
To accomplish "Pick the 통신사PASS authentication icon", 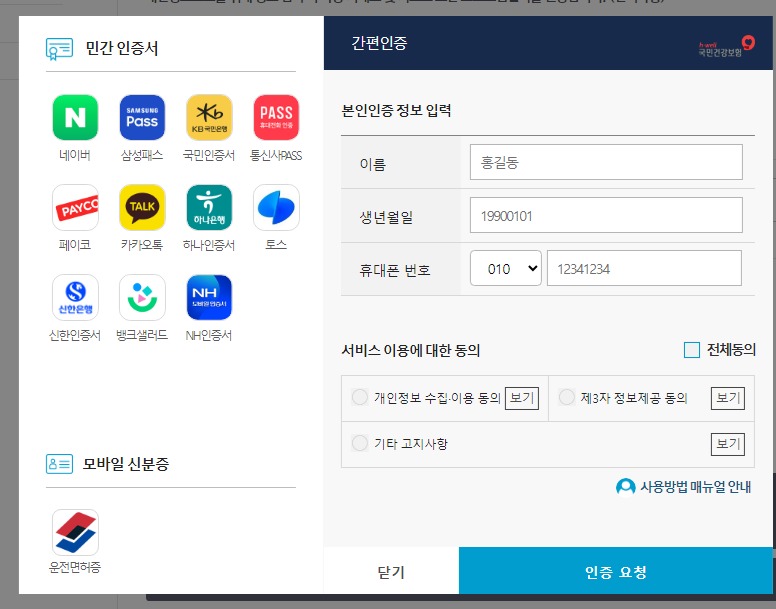I will [276, 117].
